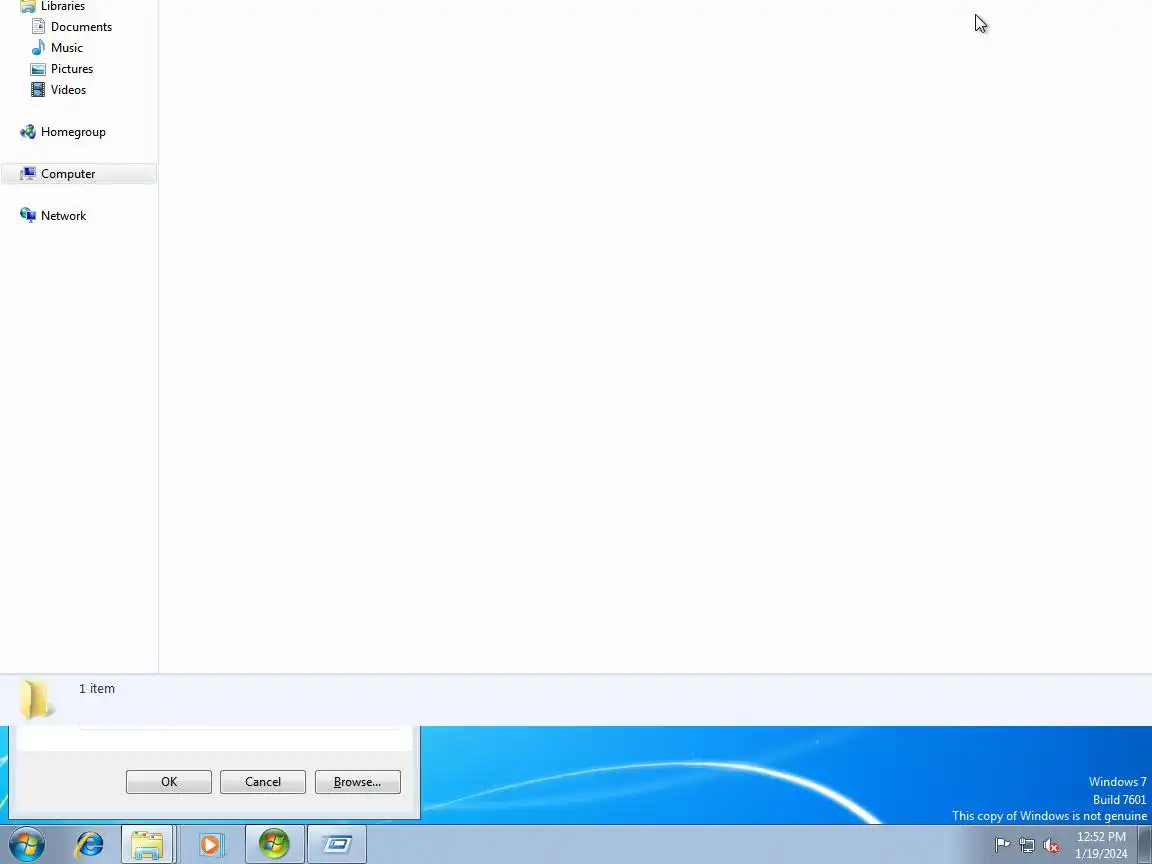Click Show desktop strip beside clock
The height and width of the screenshot is (864, 1152).
[1145, 845]
